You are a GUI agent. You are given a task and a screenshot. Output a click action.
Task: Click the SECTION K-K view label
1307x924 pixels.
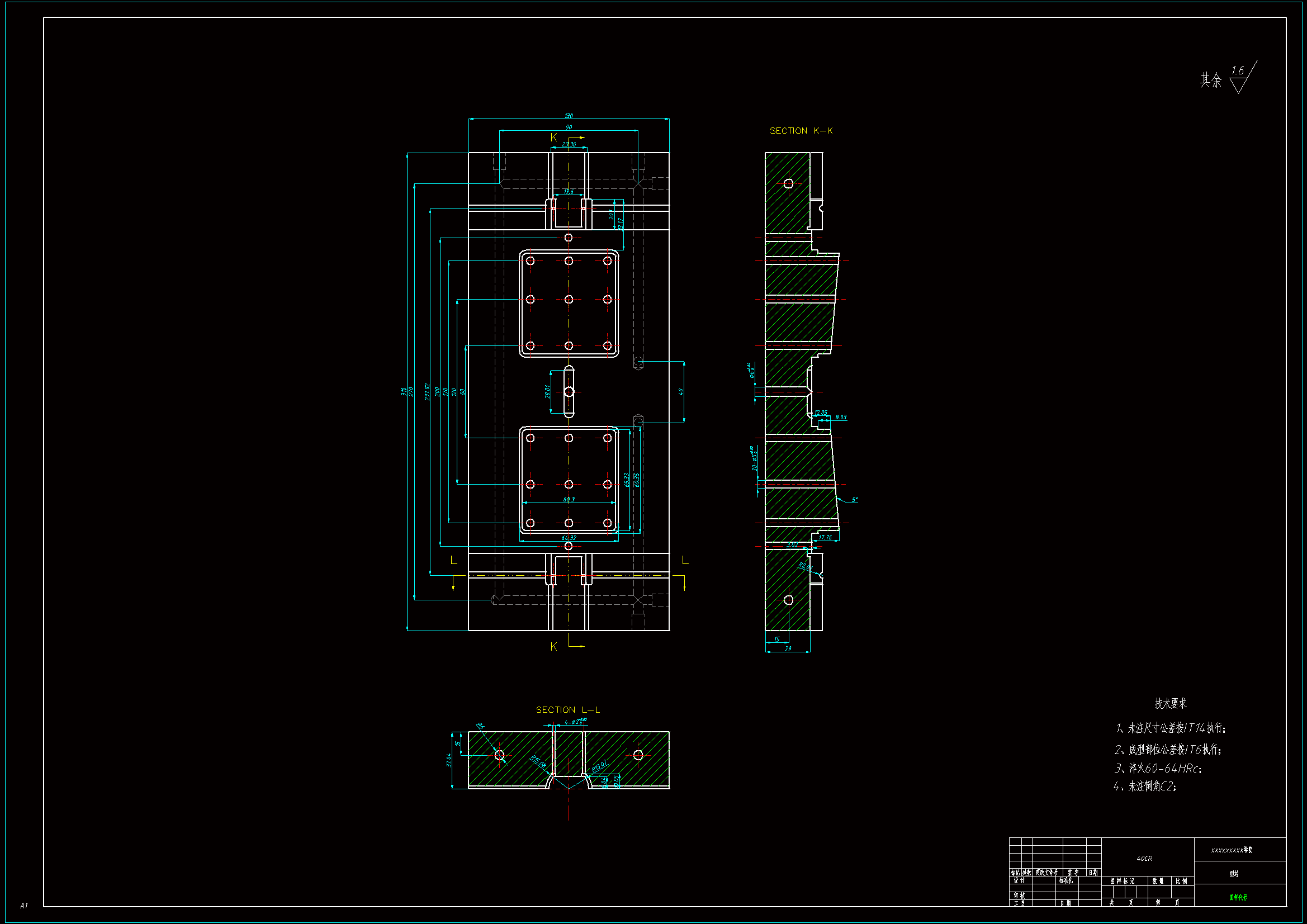pos(801,131)
